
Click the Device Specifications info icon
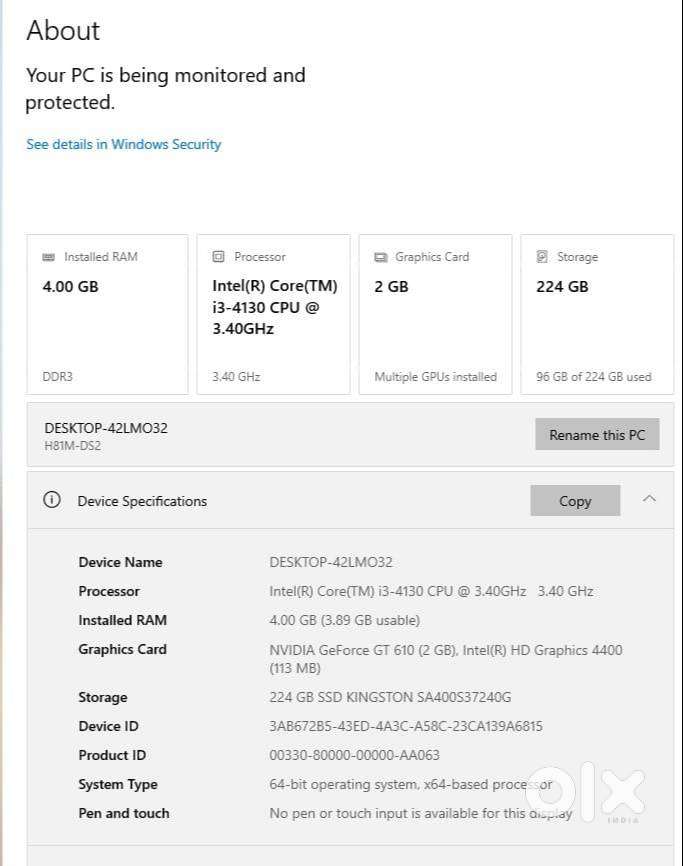point(52,500)
